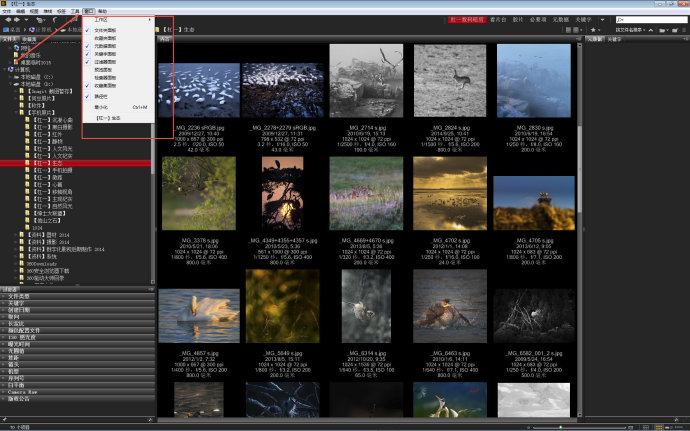This screenshot has width=690, height=431.
Task: Click the 【红一】生态 folder icon in path bar
Action: coord(158,29)
